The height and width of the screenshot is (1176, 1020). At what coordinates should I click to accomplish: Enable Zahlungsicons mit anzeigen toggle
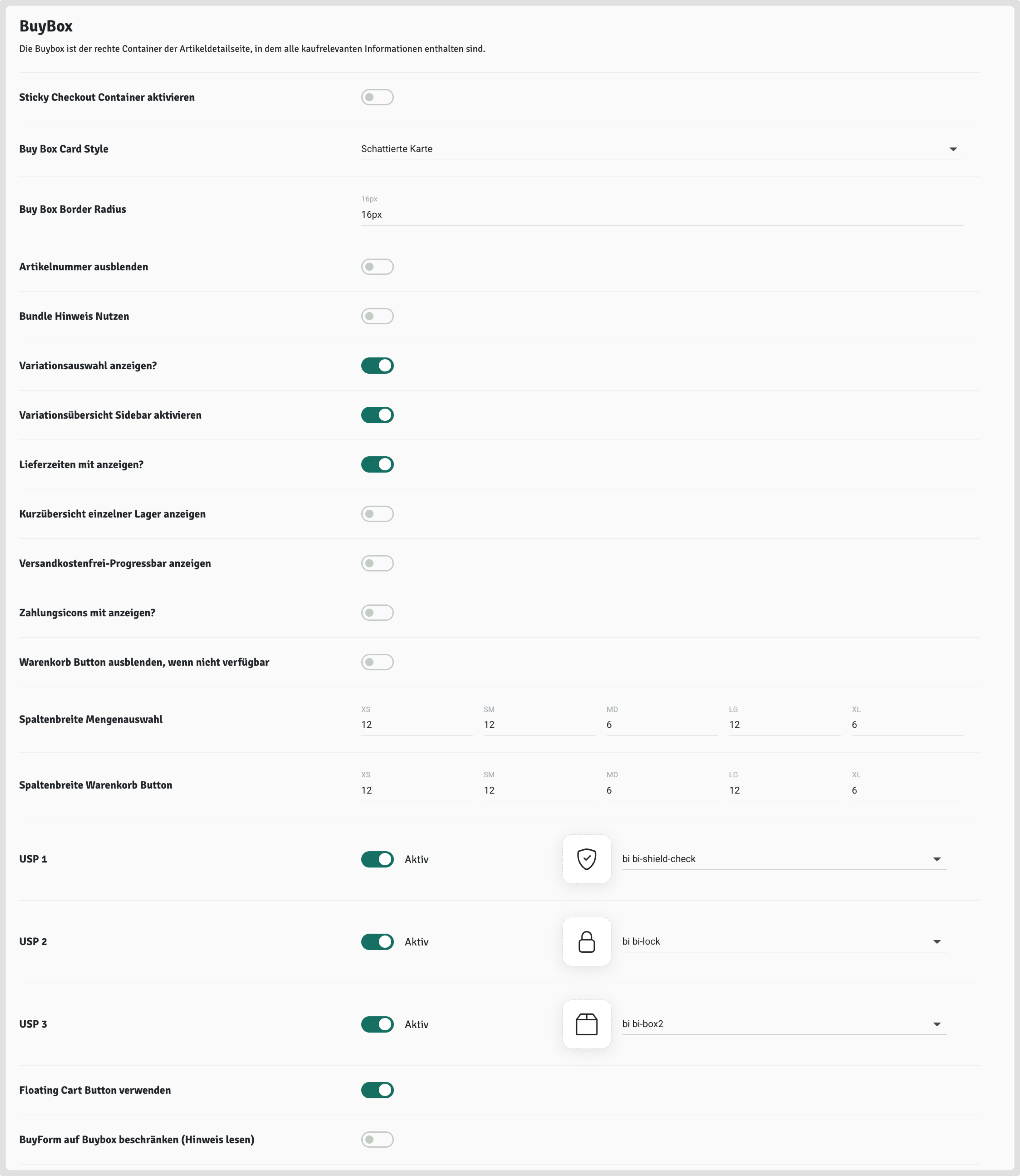click(x=377, y=613)
